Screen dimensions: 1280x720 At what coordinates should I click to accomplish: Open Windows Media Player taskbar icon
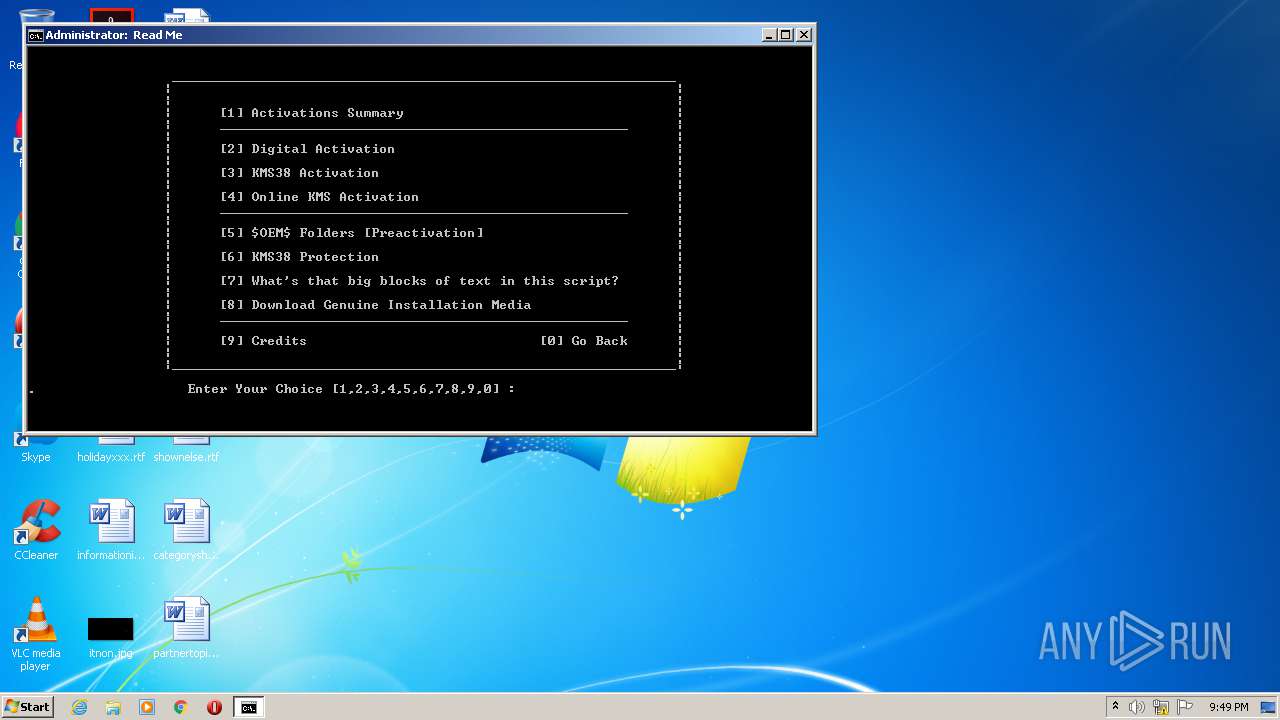pos(147,707)
